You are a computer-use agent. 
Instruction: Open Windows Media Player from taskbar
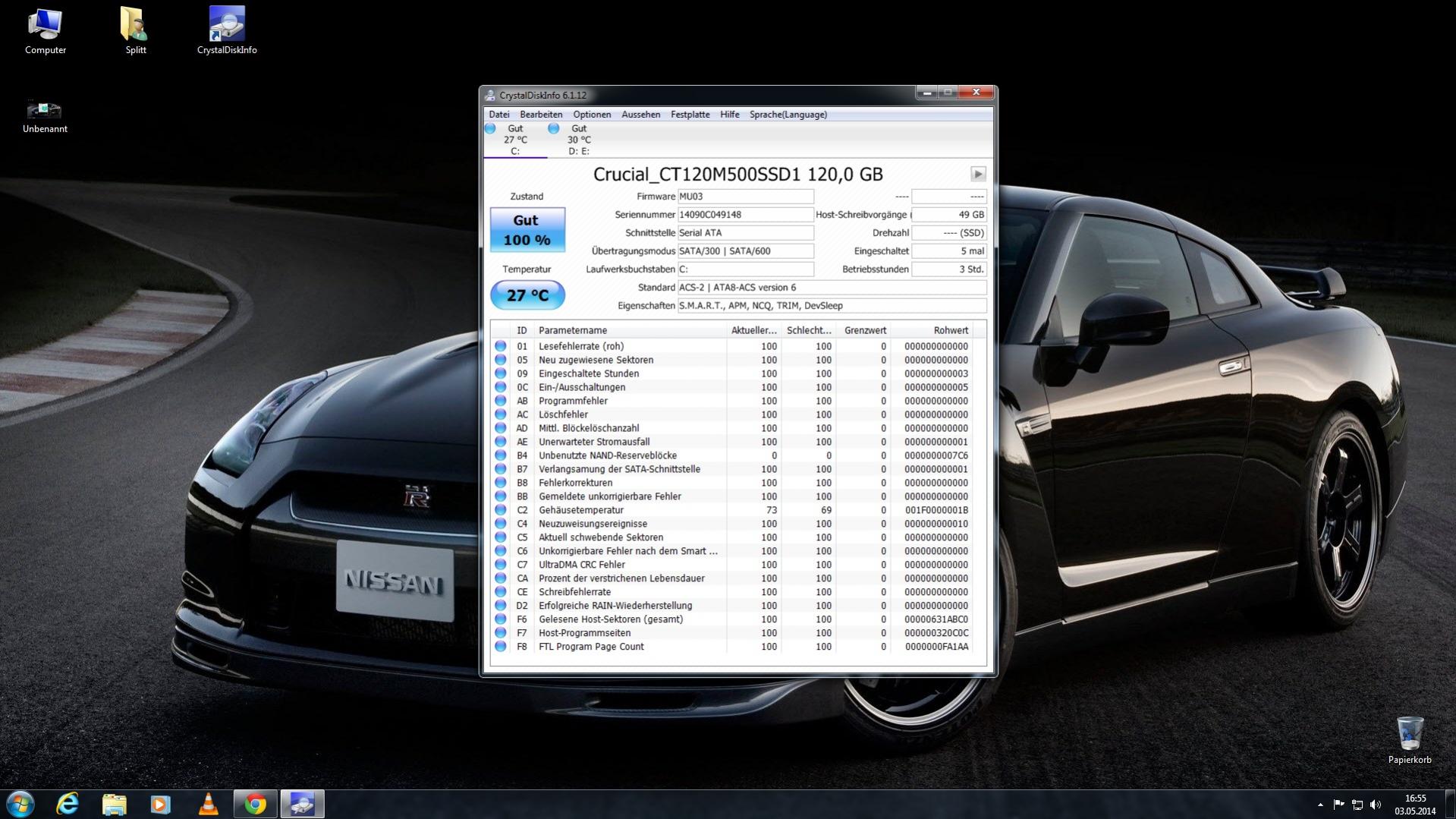click(161, 804)
